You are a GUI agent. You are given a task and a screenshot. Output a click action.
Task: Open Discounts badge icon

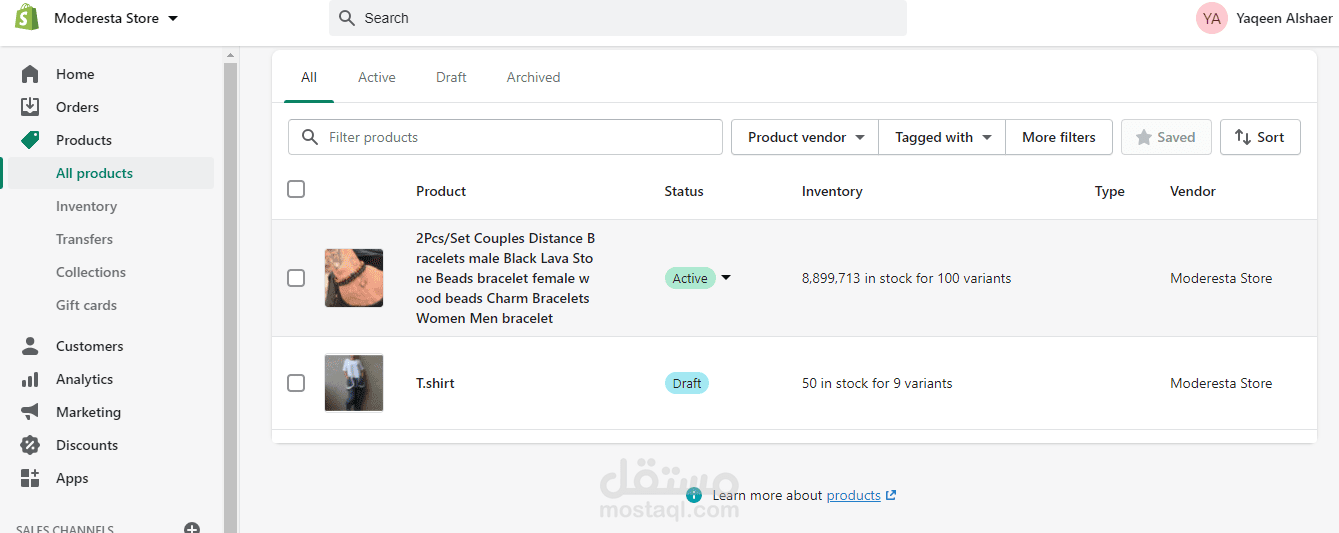(x=30, y=445)
